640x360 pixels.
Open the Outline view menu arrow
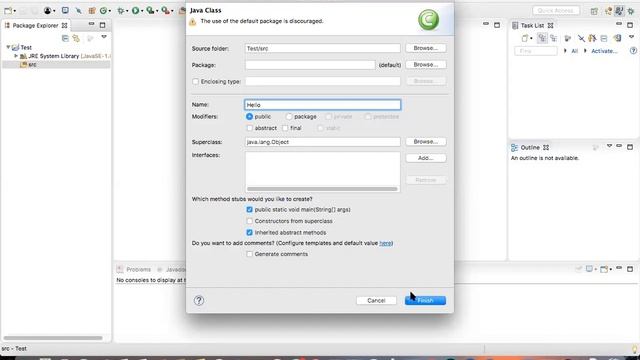coord(609,146)
